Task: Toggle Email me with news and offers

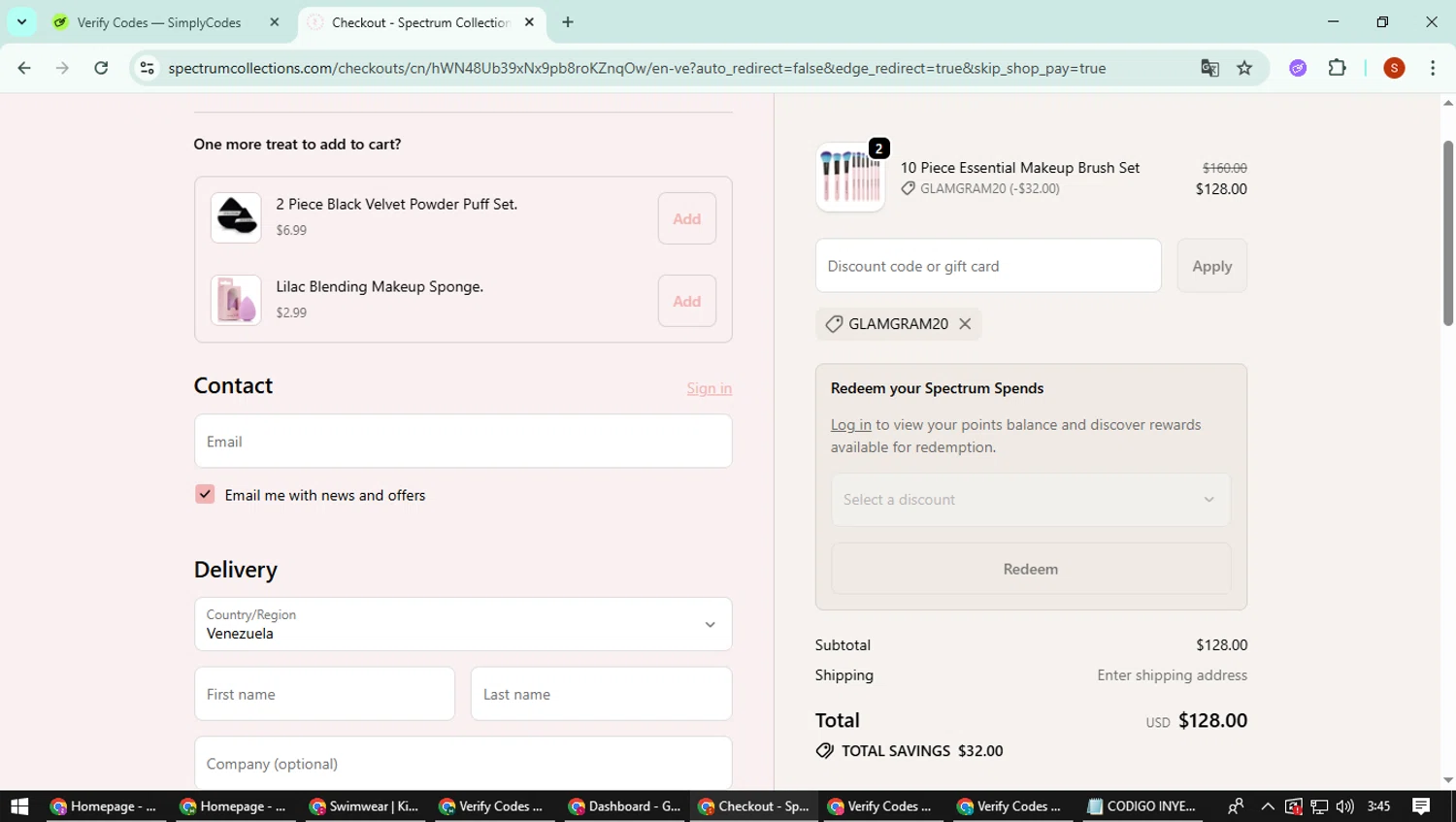Action: [205, 495]
